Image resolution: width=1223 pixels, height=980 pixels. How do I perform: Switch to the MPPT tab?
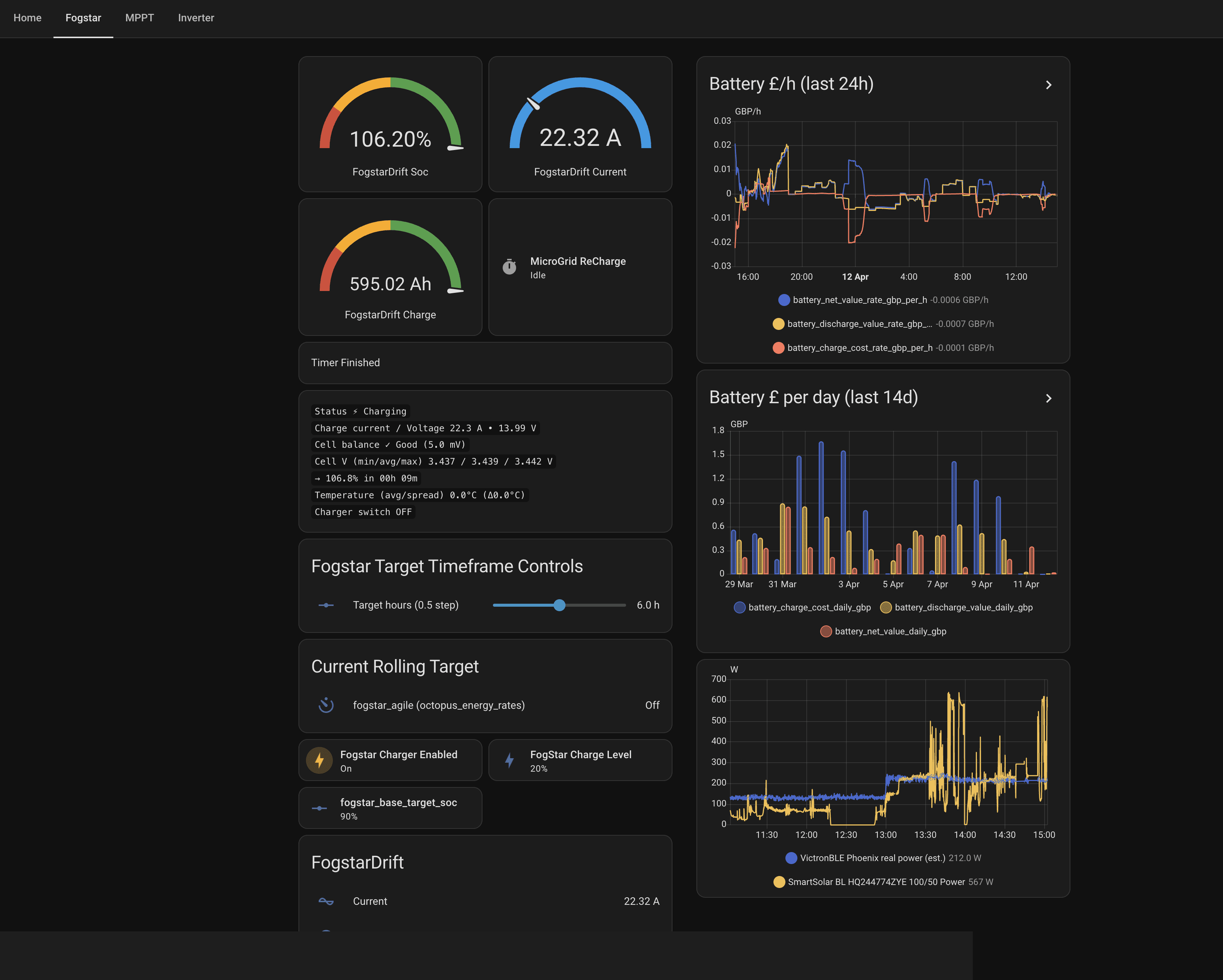pyautogui.click(x=139, y=18)
